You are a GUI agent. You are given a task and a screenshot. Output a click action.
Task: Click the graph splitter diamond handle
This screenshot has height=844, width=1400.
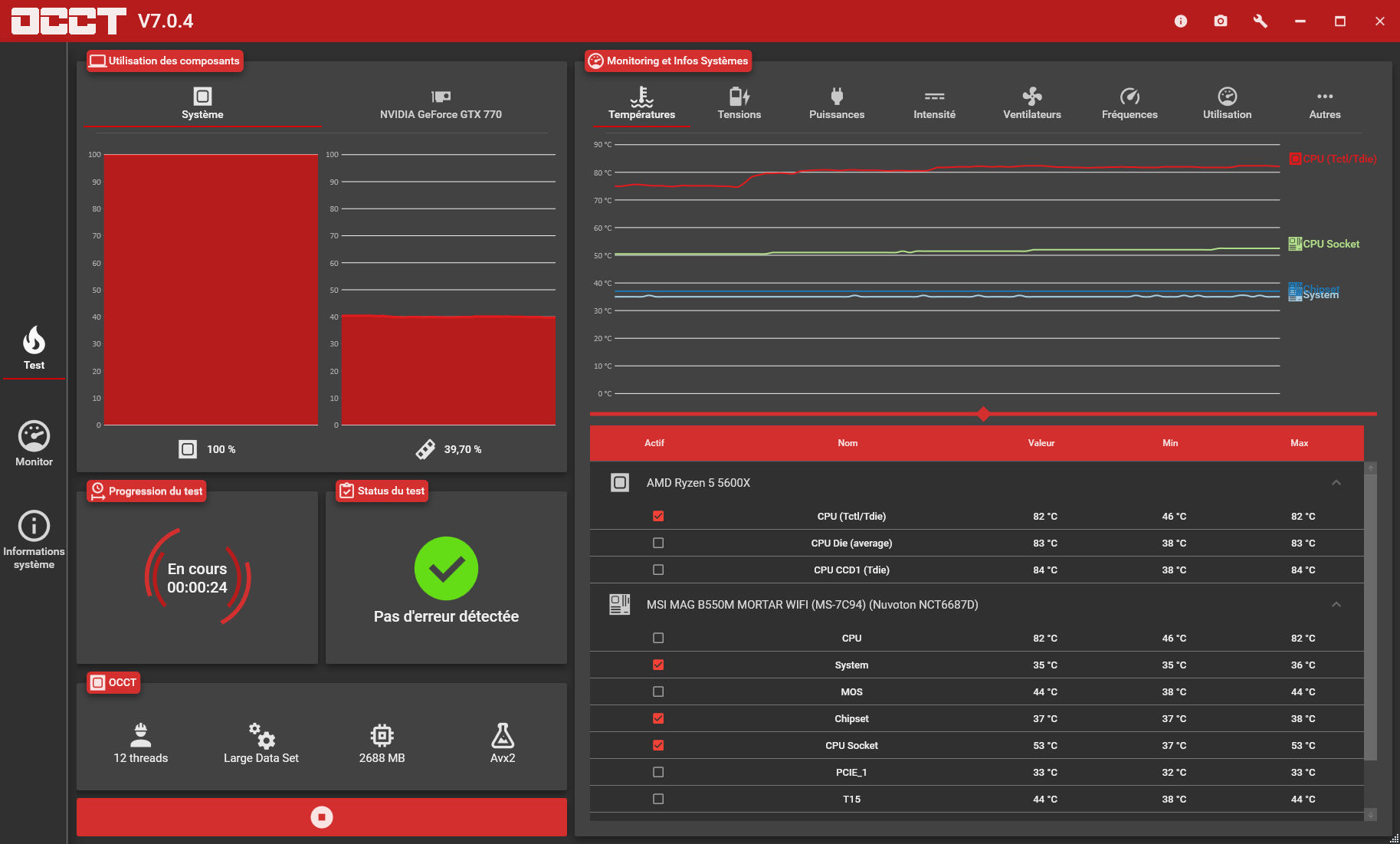(x=983, y=414)
